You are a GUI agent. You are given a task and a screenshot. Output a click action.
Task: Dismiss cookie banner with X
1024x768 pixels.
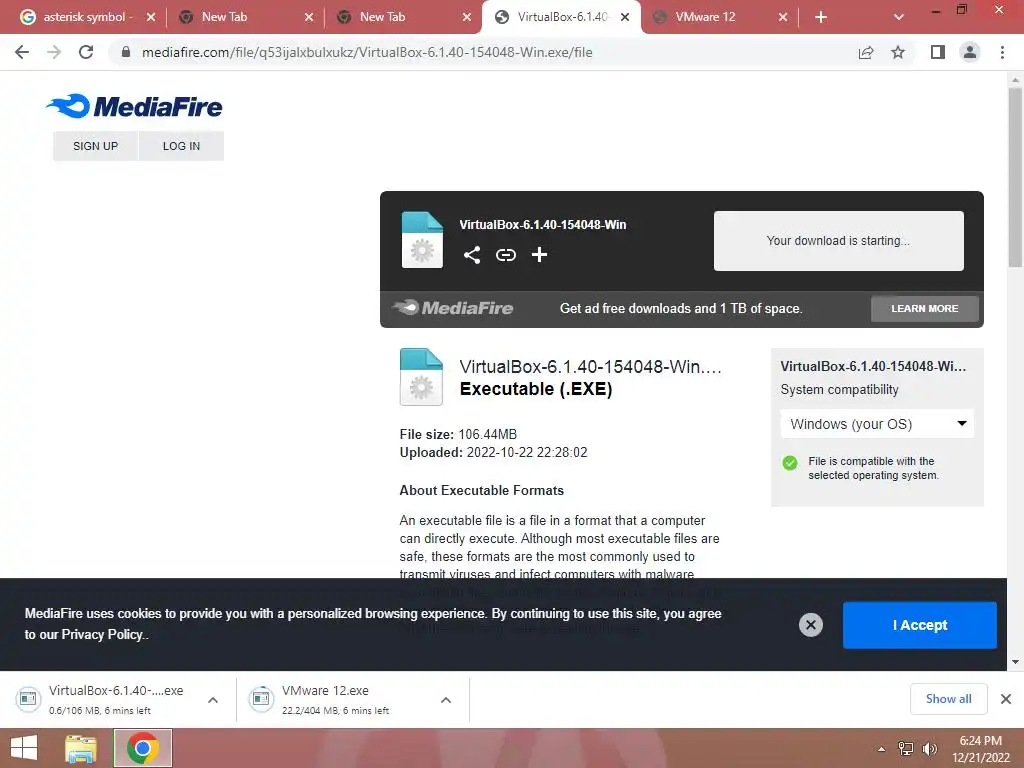tap(810, 625)
